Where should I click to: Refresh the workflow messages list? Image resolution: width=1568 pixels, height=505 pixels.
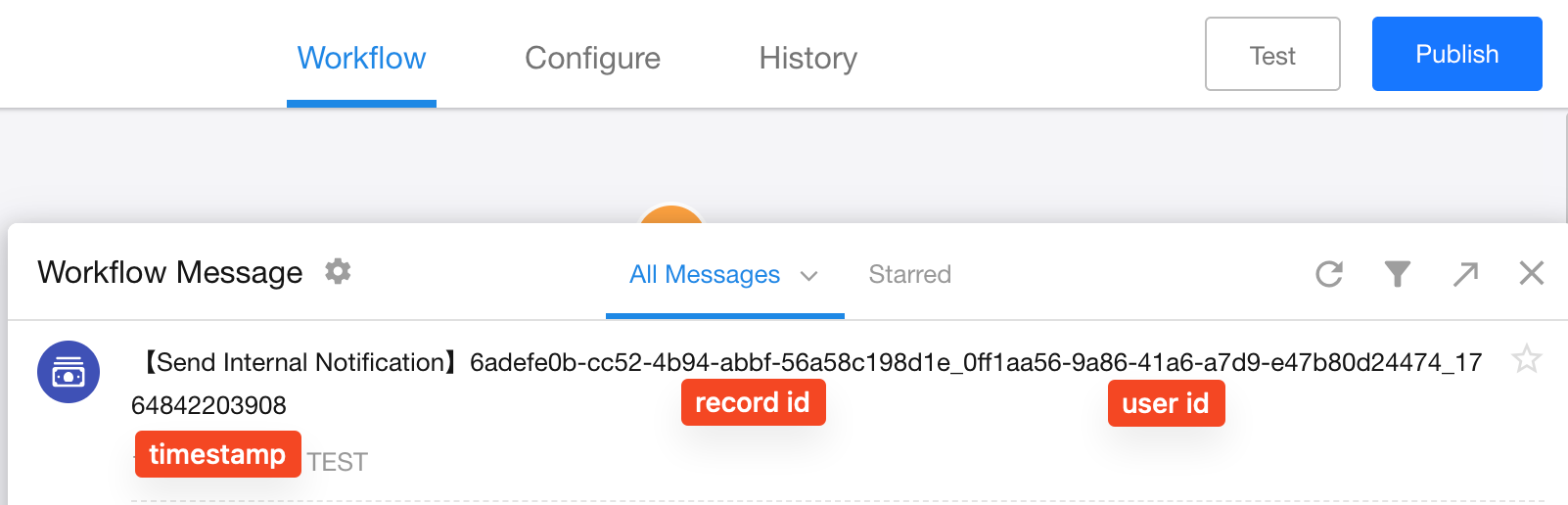coord(1328,274)
